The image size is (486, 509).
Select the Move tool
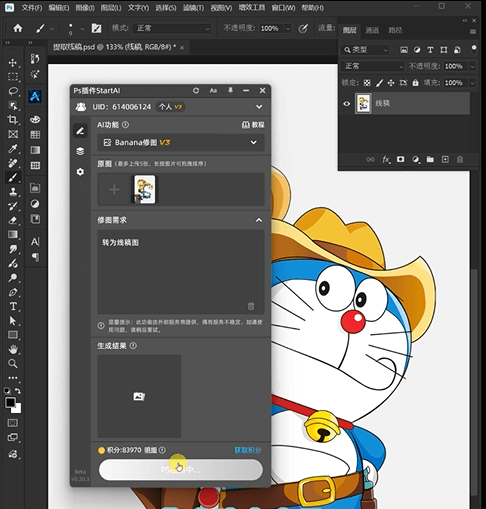tap(13, 62)
